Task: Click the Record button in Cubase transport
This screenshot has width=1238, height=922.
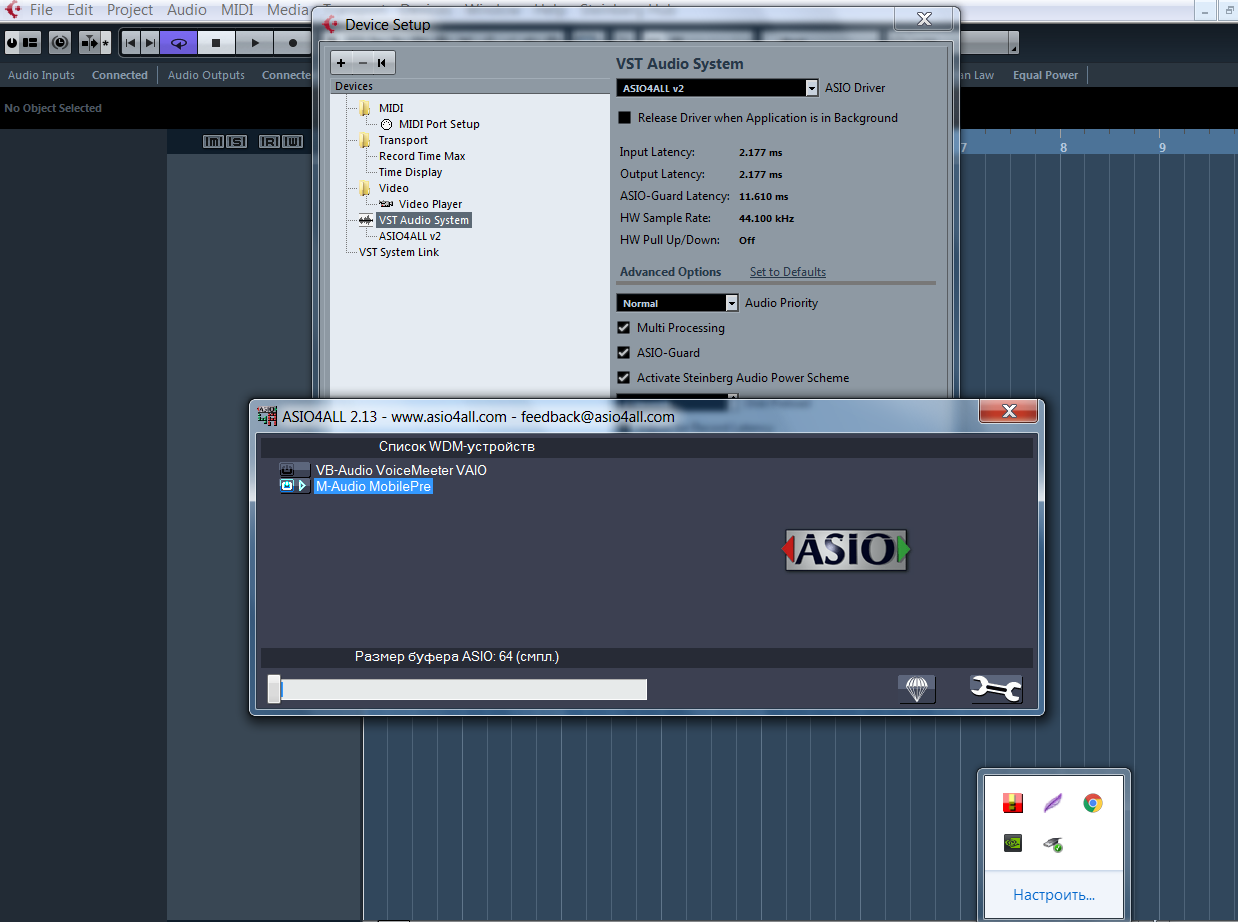Action: pyautogui.click(x=293, y=43)
